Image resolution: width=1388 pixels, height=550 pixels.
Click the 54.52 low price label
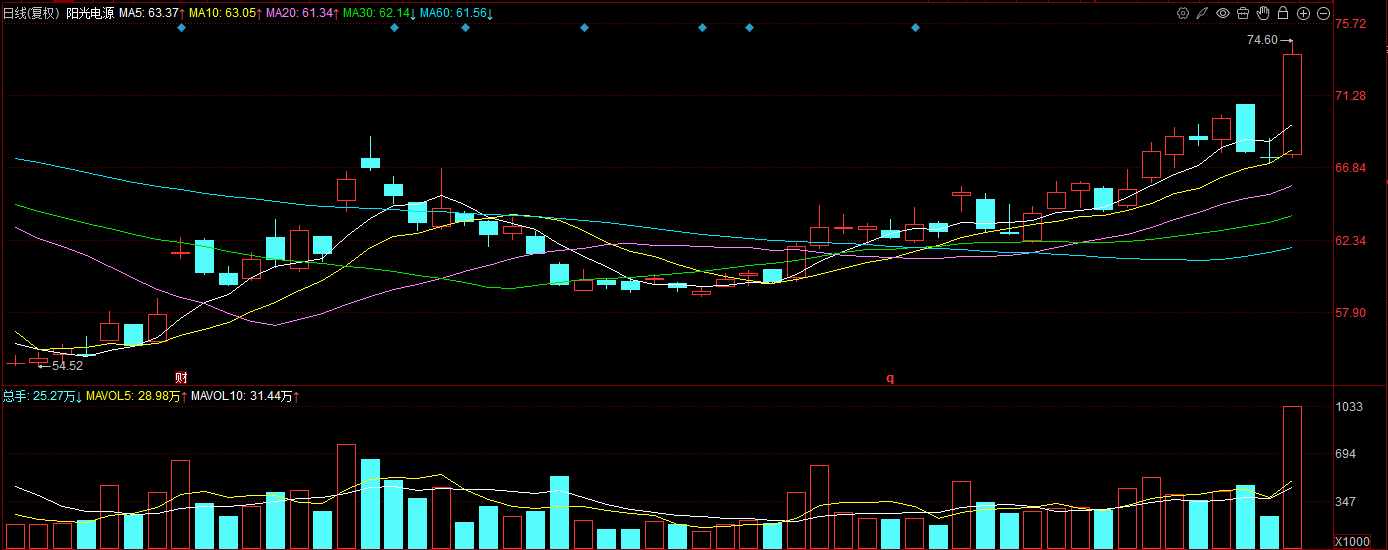[67, 366]
